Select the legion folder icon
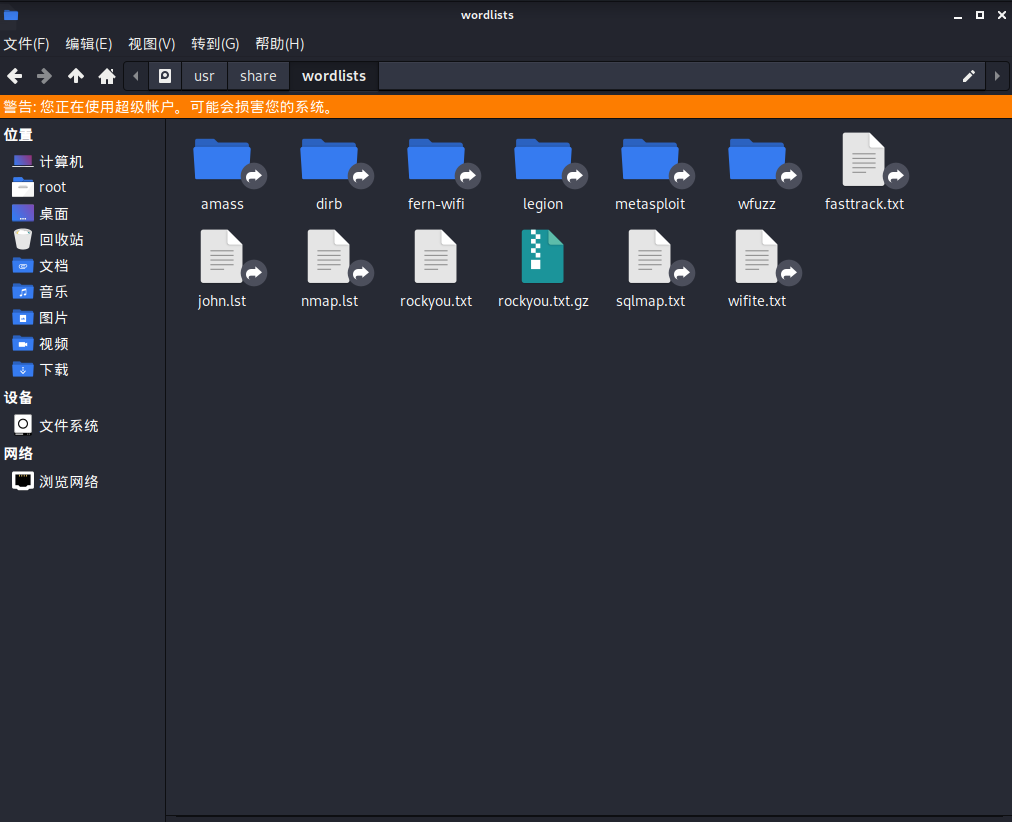Viewport: 1012px width, 822px height. pos(543,160)
